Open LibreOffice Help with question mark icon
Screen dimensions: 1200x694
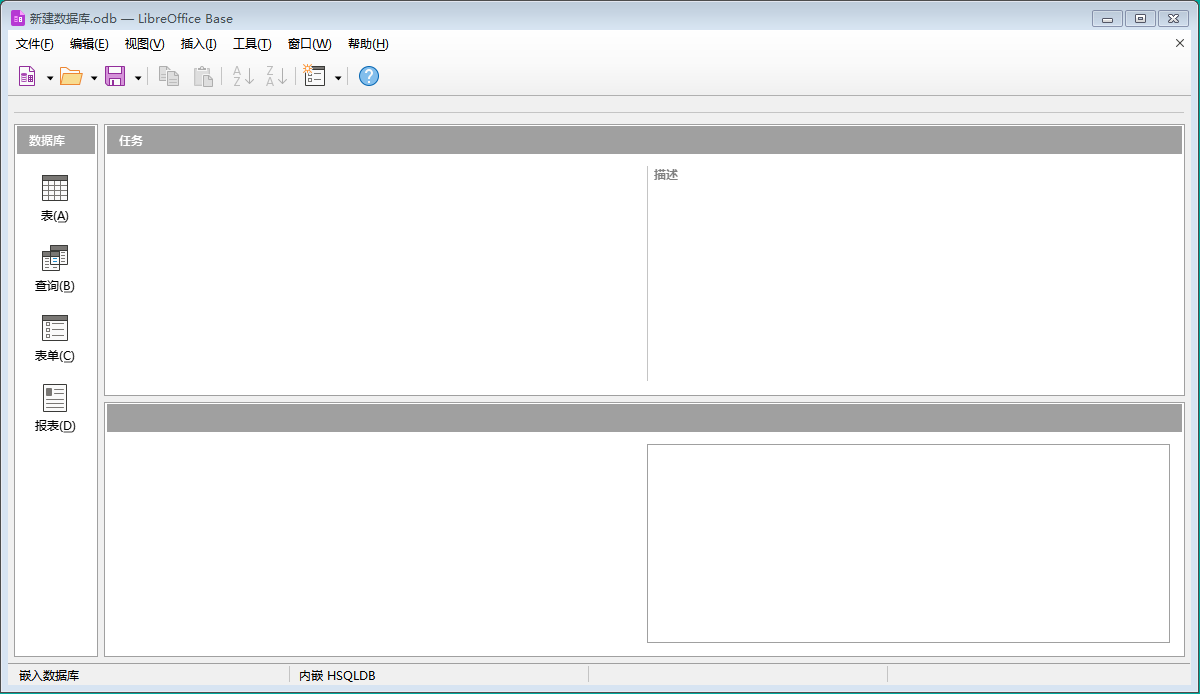pos(369,76)
